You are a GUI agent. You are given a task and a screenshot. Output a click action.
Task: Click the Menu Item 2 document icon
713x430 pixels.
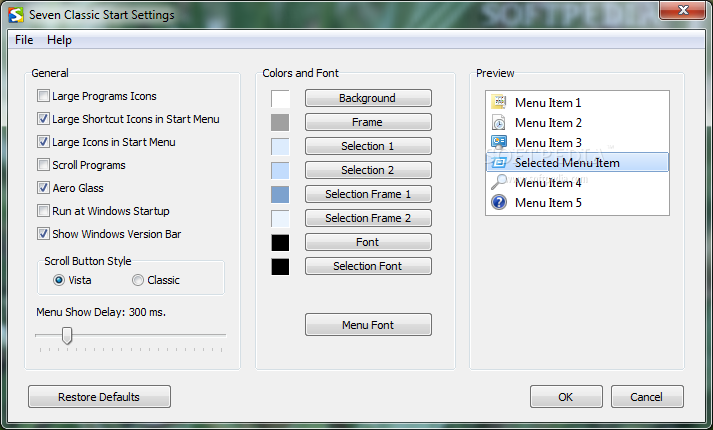499,122
